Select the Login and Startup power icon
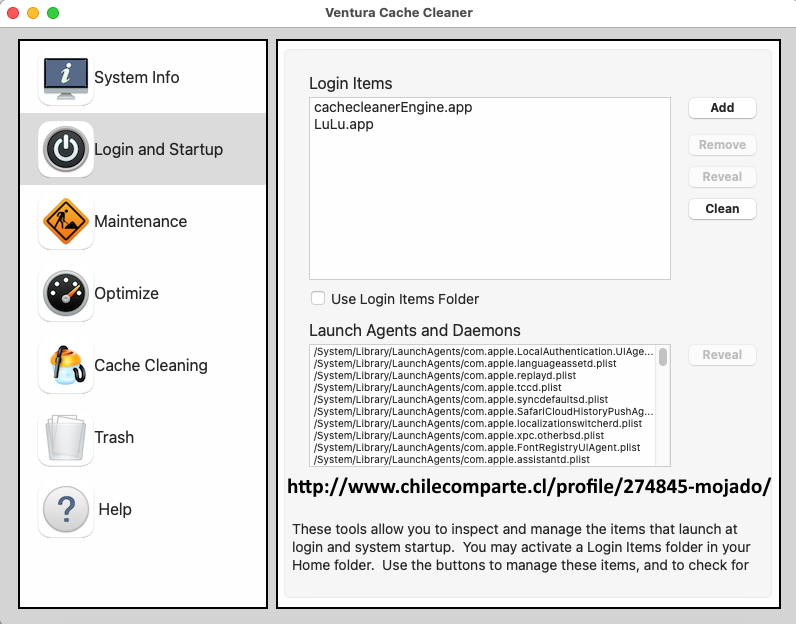The height and width of the screenshot is (624, 796). pos(66,149)
